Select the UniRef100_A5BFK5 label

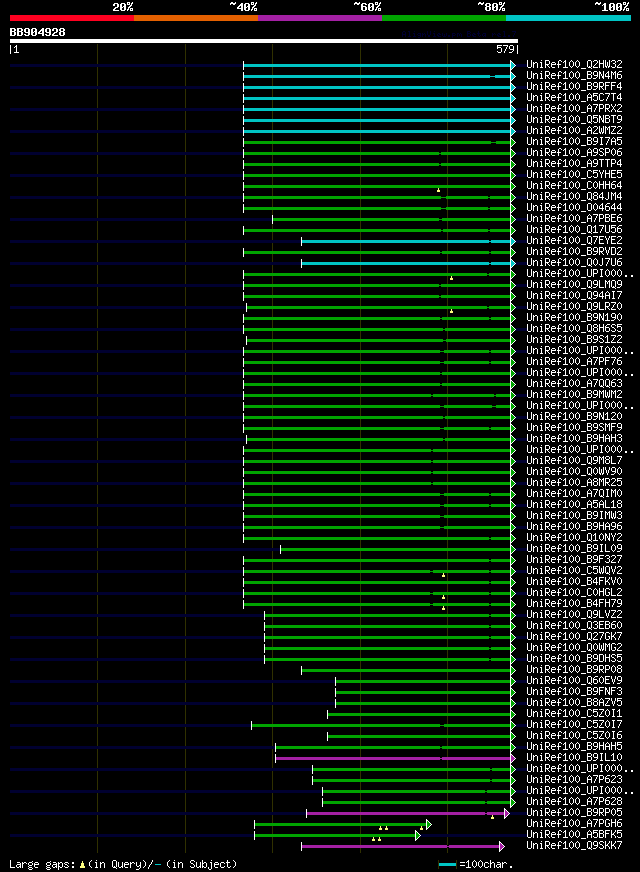(574, 835)
